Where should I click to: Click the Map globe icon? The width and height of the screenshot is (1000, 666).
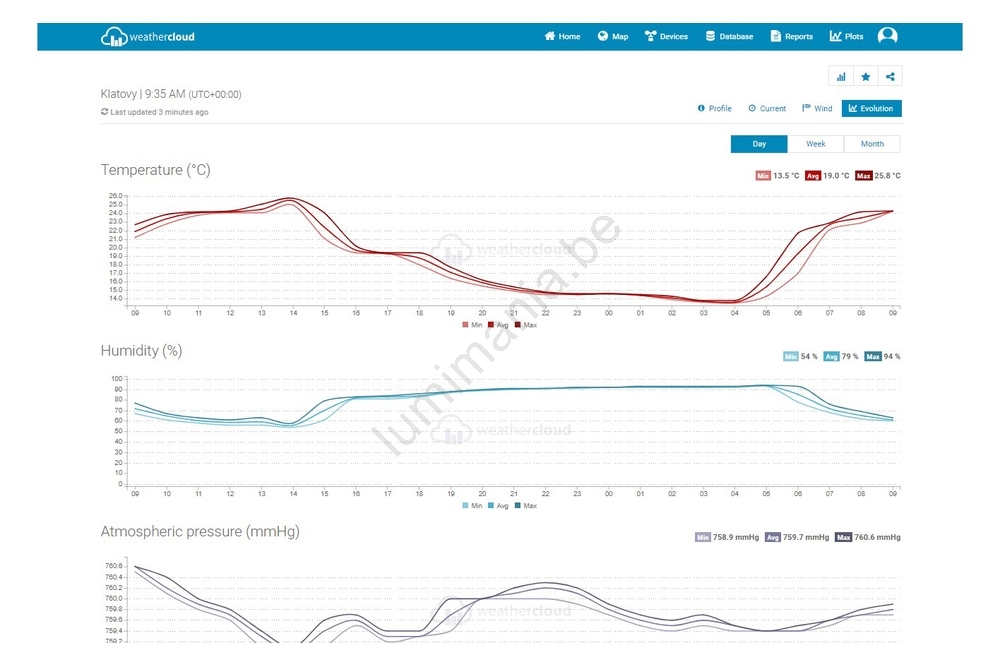[603, 36]
